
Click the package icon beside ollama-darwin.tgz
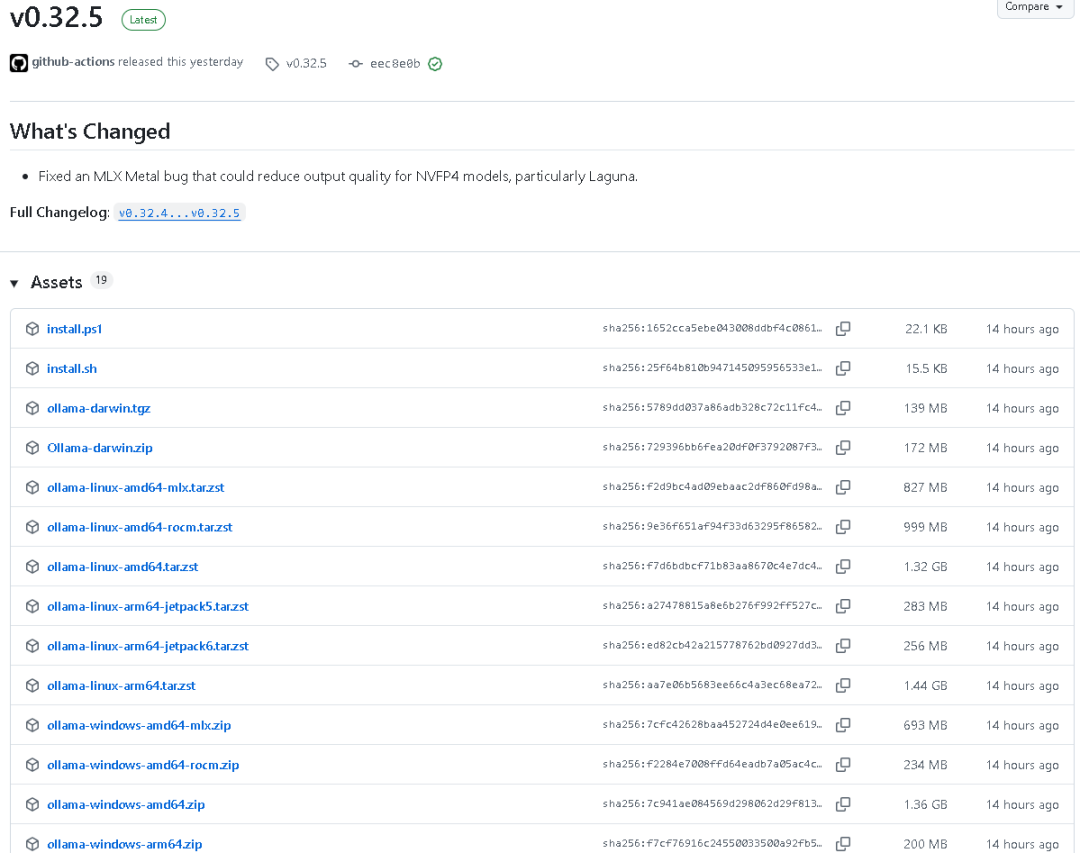32,408
